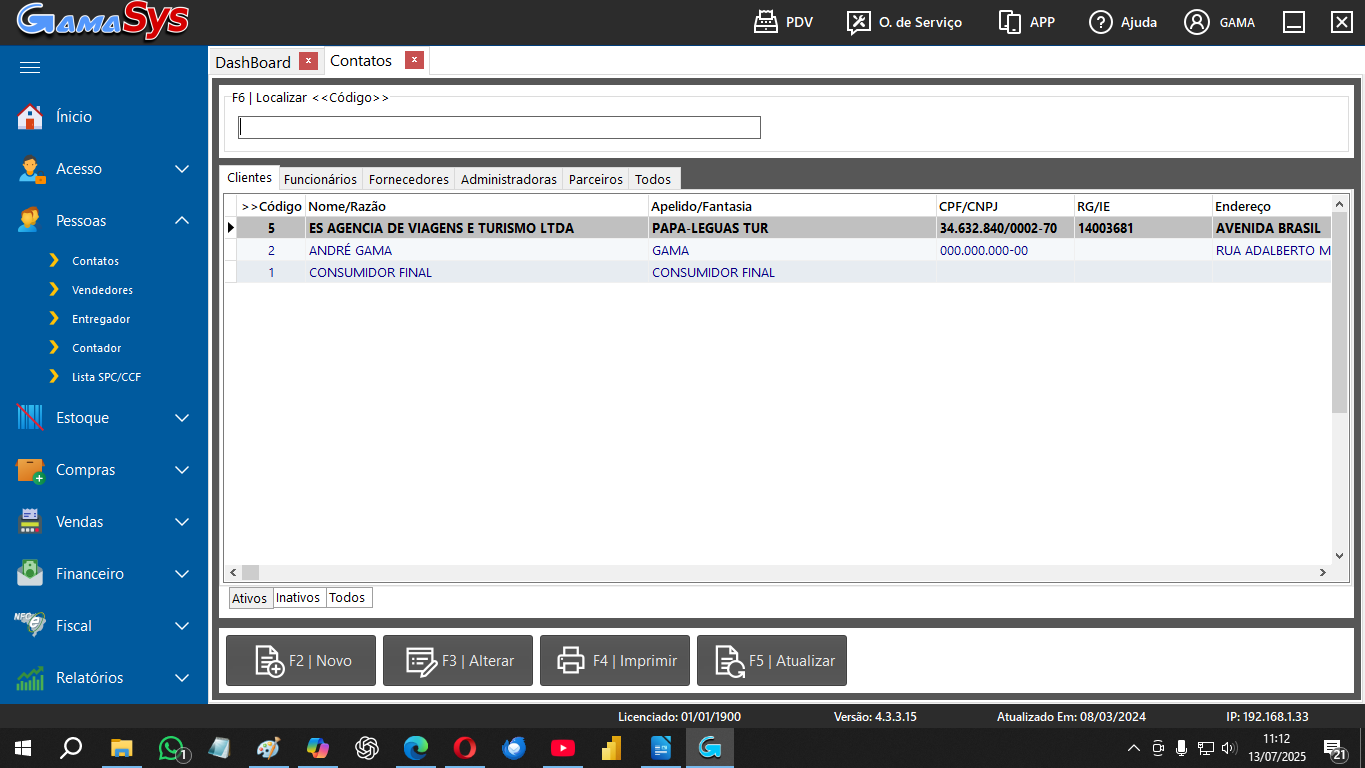Open WhatsApp from the taskbar
The width and height of the screenshot is (1365, 768).
pyautogui.click(x=172, y=747)
